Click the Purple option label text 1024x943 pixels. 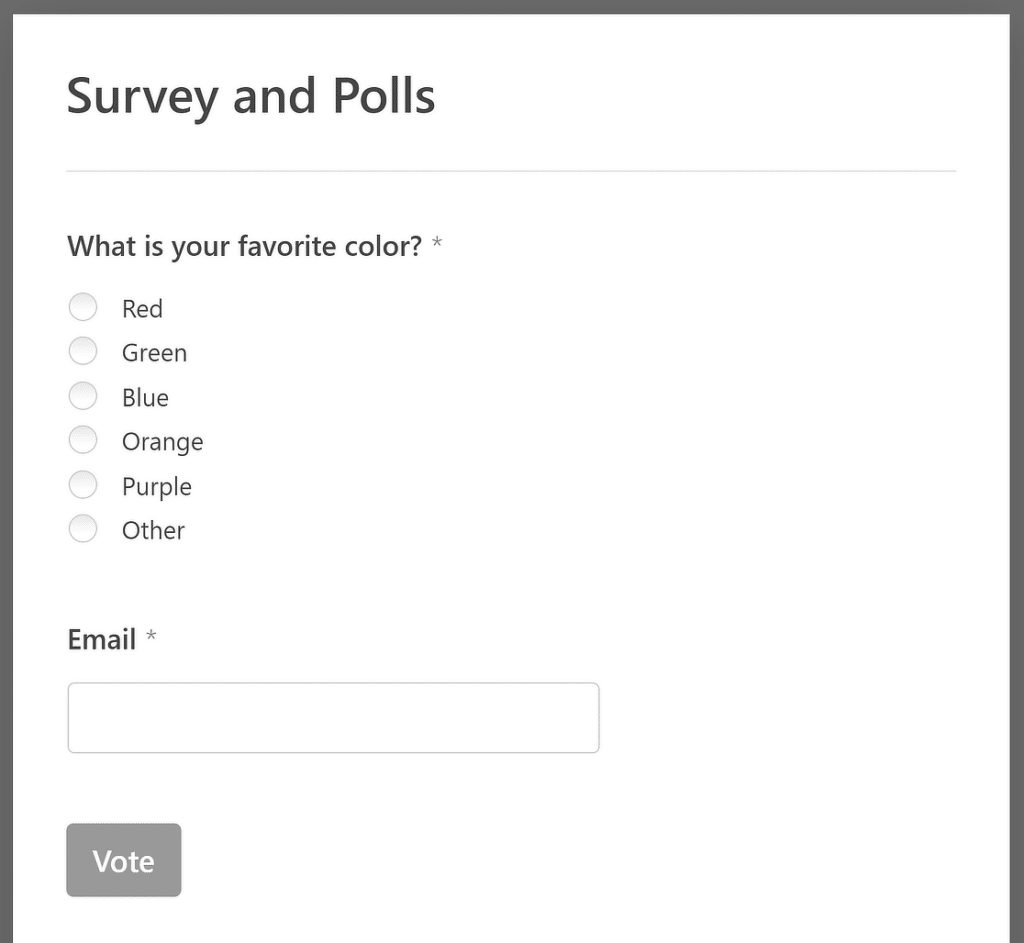coord(156,486)
